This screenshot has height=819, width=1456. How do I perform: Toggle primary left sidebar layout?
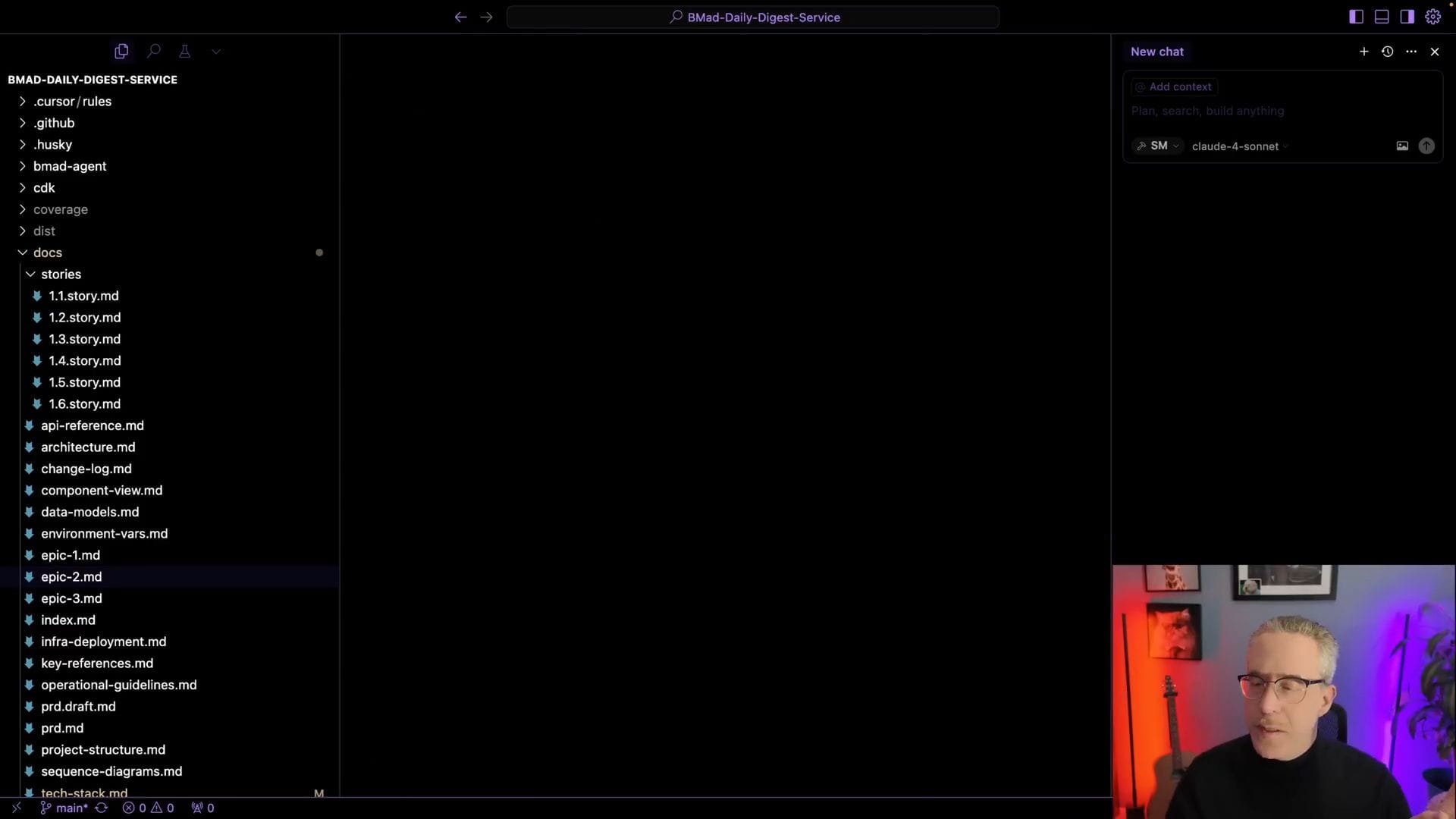(x=1356, y=17)
